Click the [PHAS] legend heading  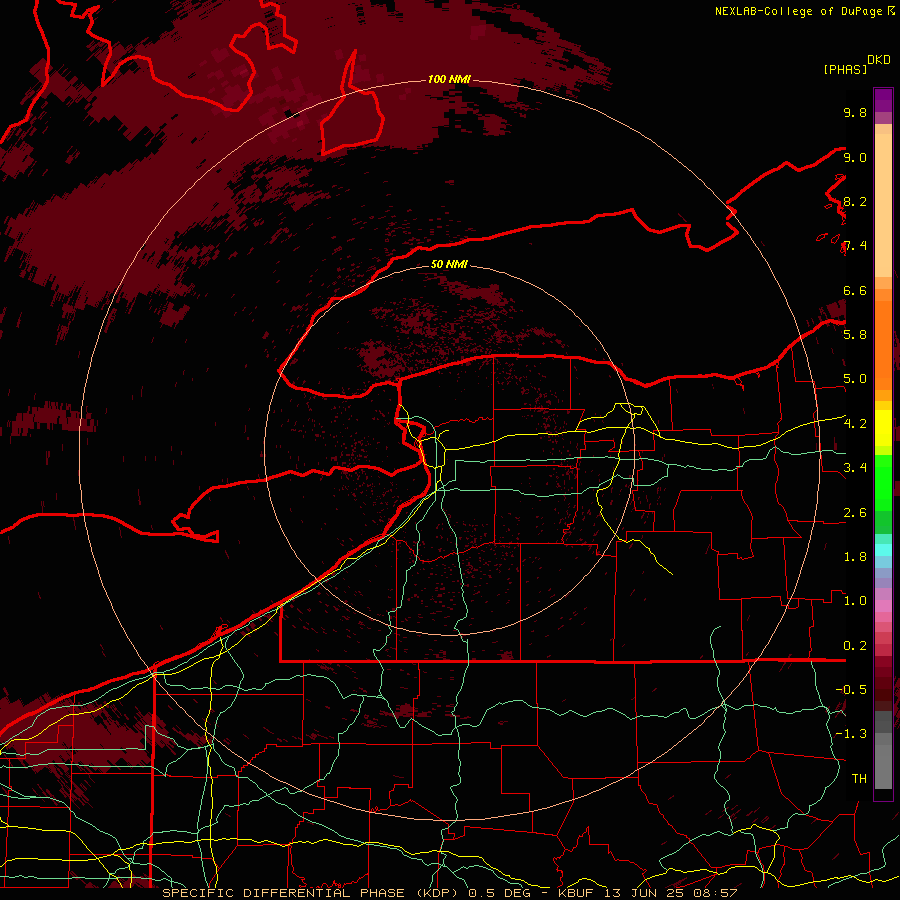[x=845, y=69]
